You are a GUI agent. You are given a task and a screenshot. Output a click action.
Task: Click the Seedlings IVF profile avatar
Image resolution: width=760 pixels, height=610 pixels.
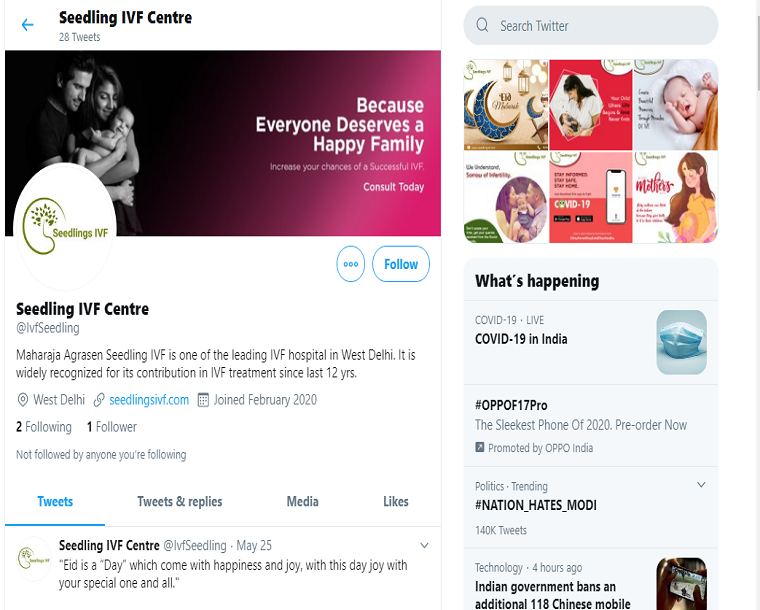coord(64,227)
